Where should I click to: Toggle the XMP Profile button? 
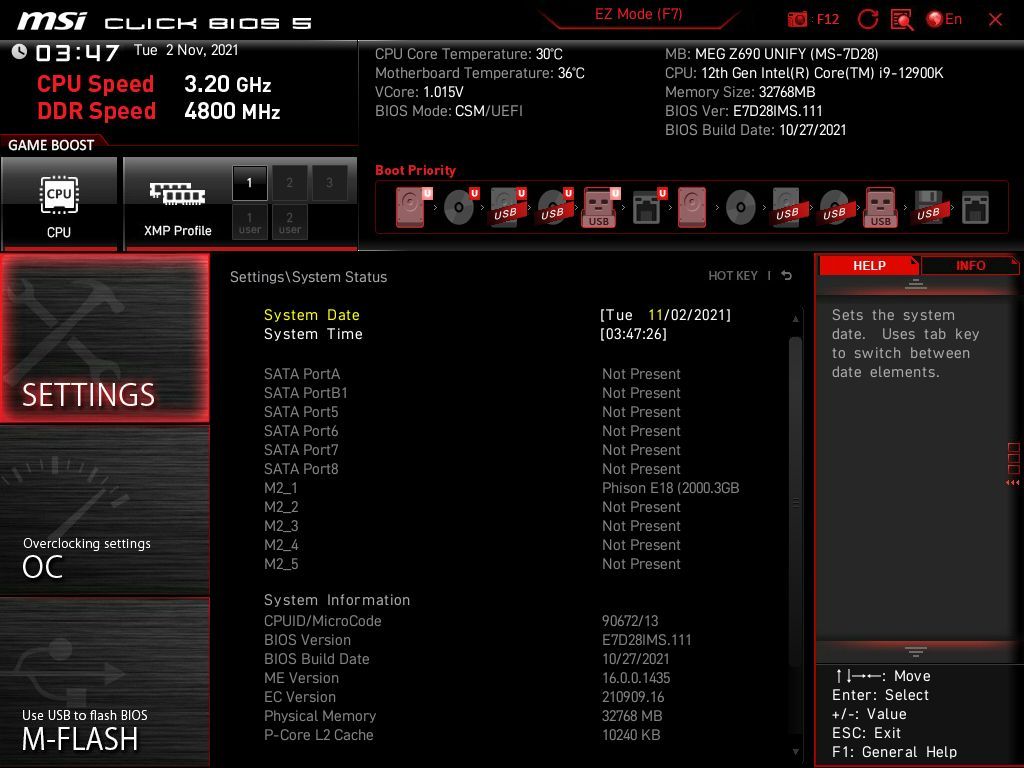coord(177,204)
